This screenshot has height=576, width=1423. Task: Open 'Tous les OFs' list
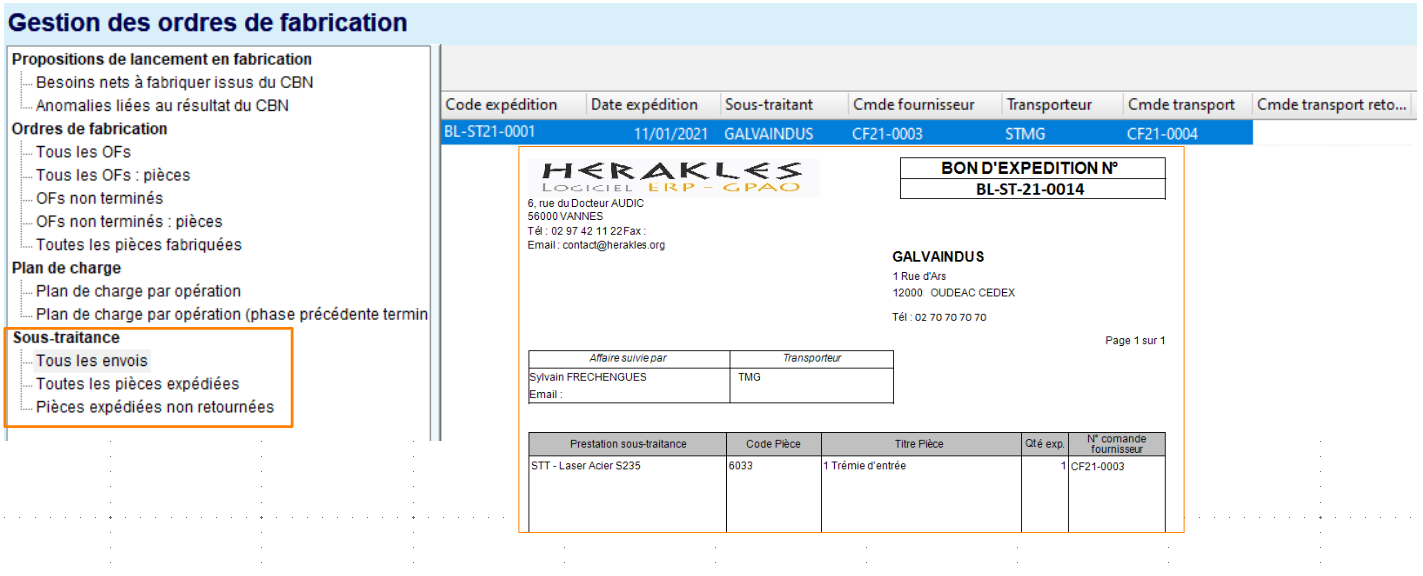point(83,152)
